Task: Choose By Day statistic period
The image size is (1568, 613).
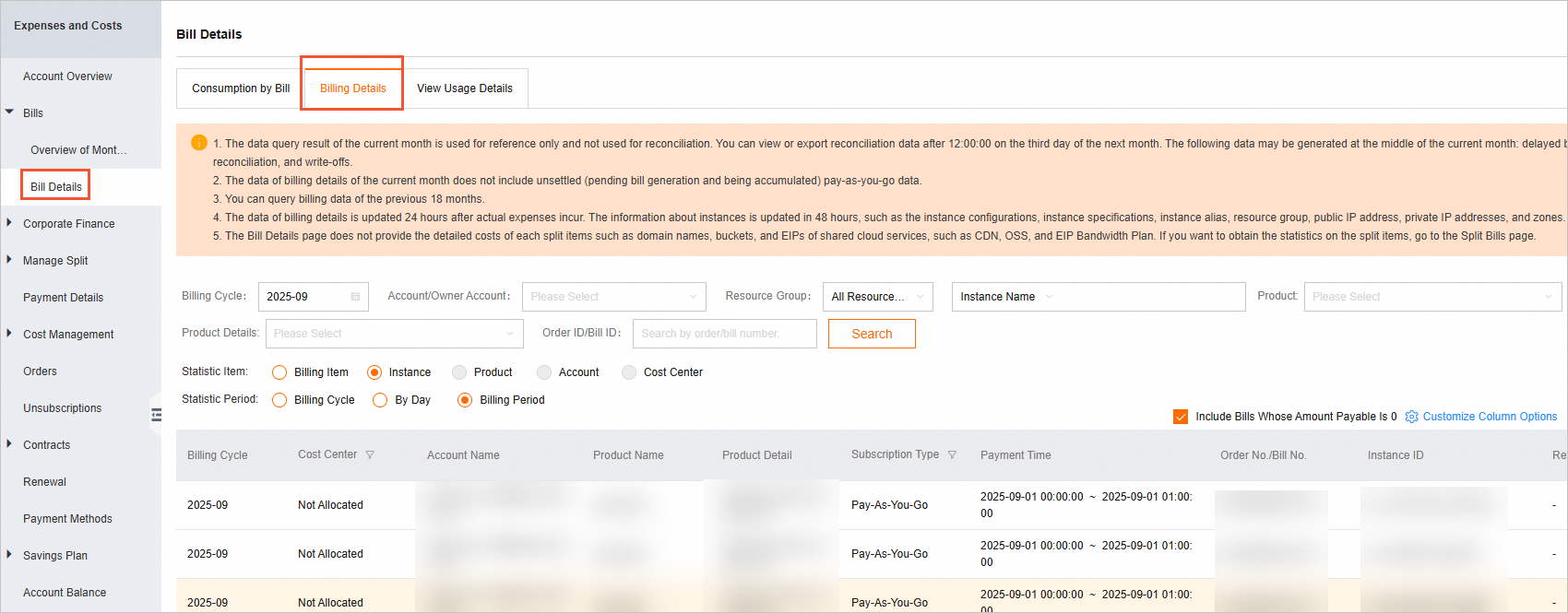Action: [x=380, y=400]
